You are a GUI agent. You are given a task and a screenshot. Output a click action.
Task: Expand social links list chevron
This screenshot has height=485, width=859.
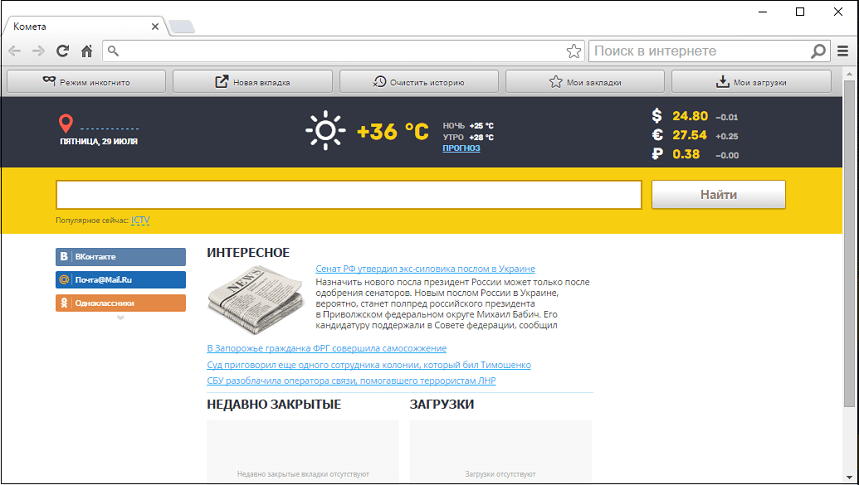click(x=121, y=318)
